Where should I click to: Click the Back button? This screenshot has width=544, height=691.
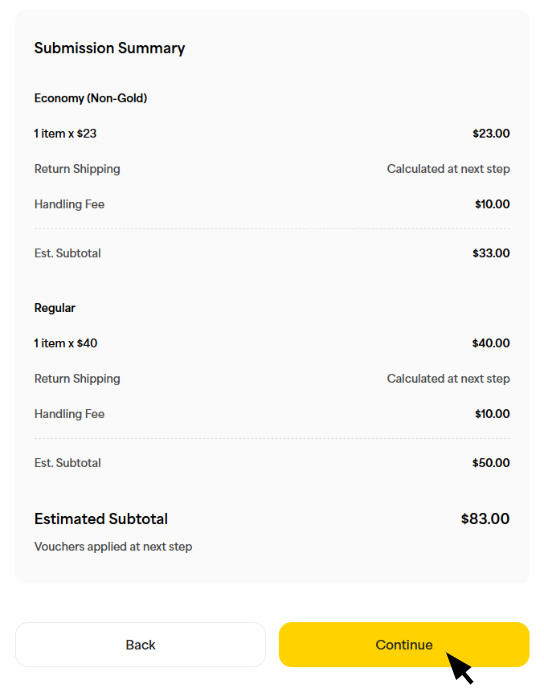pos(140,644)
